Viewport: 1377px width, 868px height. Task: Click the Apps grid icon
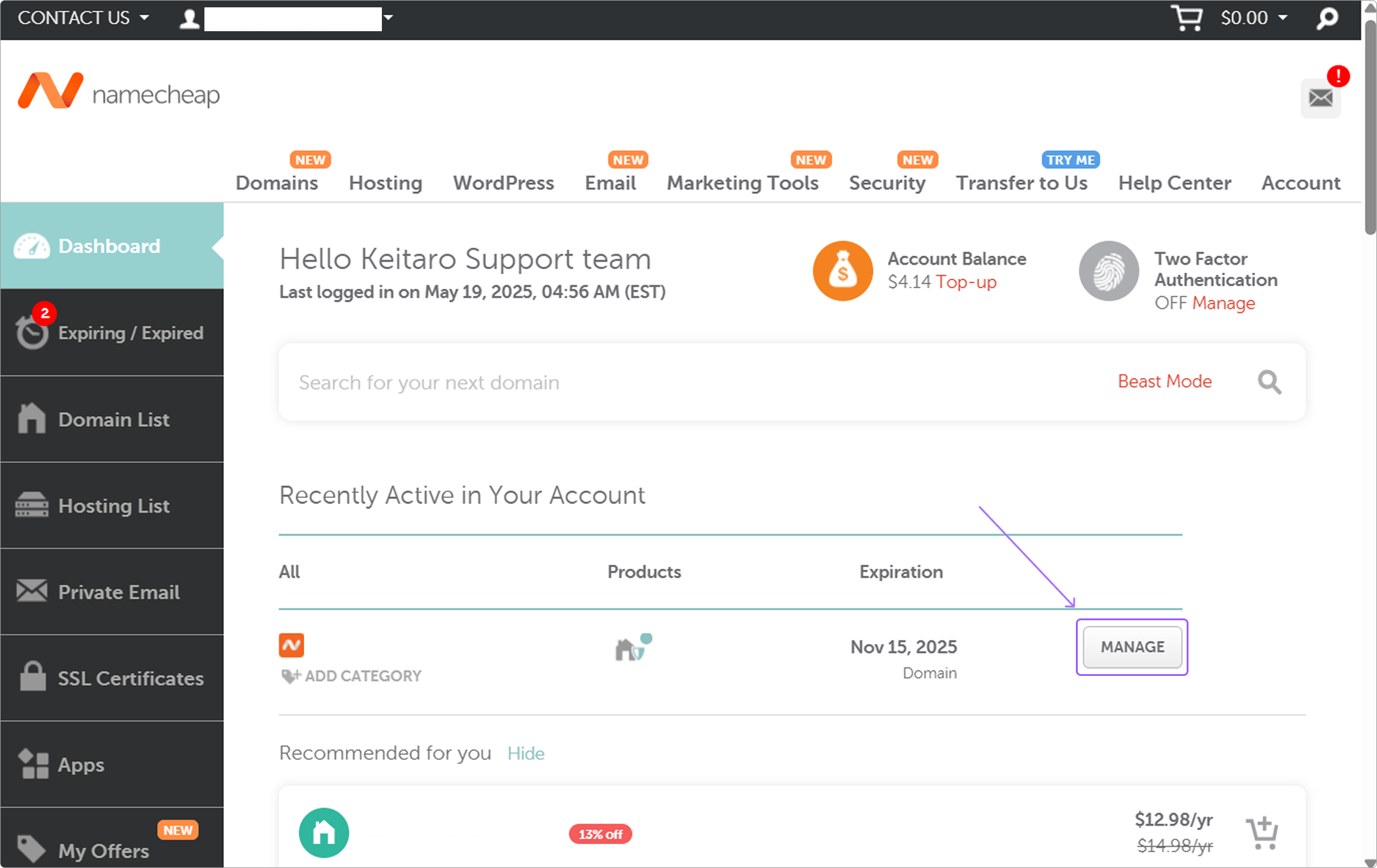click(33, 764)
